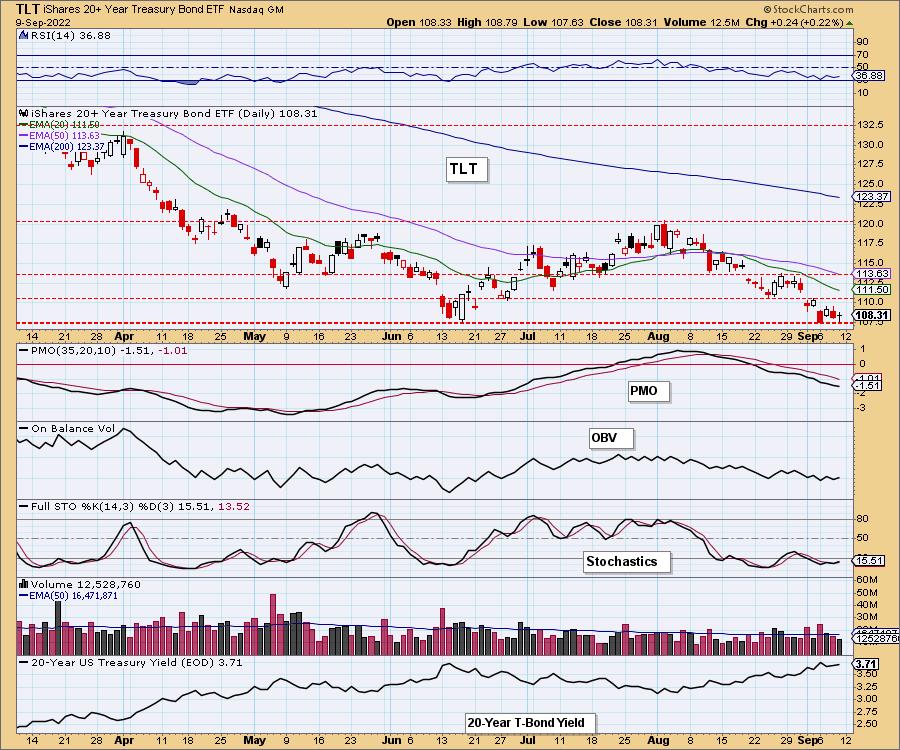Select the EMA(200) 123.37 legend entry
900x750 pixels.
point(61,146)
